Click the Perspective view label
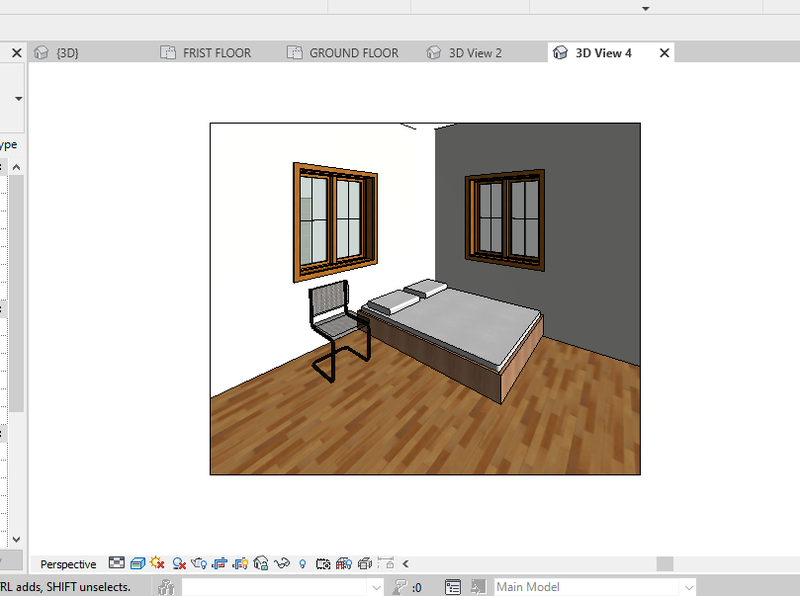This screenshot has height=596, width=800. point(68,564)
